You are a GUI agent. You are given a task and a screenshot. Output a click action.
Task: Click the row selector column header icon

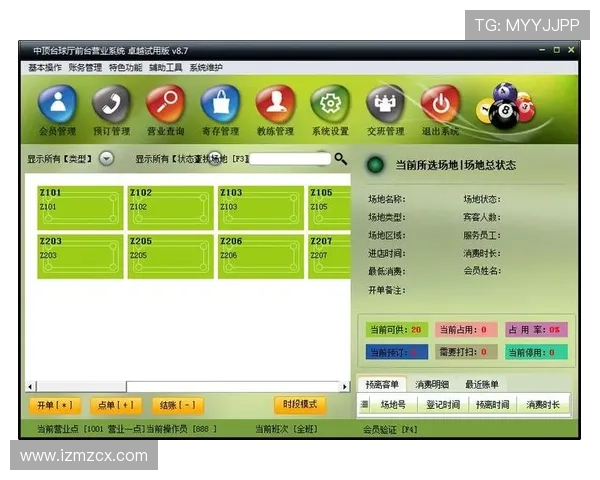pos(364,404)
